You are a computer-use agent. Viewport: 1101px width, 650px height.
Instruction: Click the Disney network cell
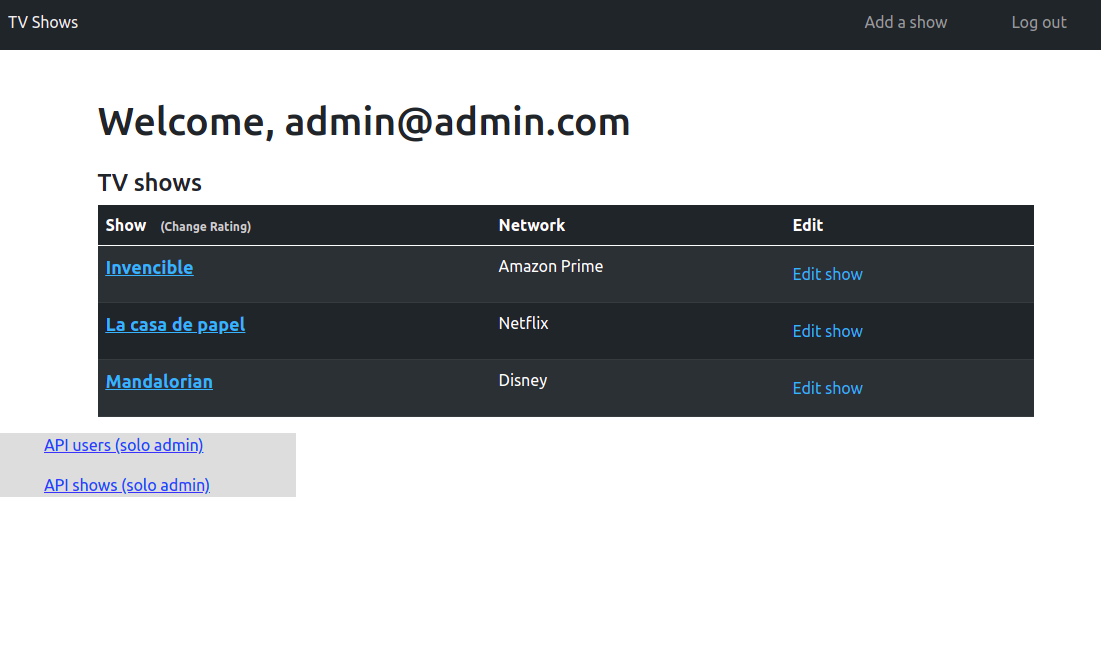click(x=522, y=380)
